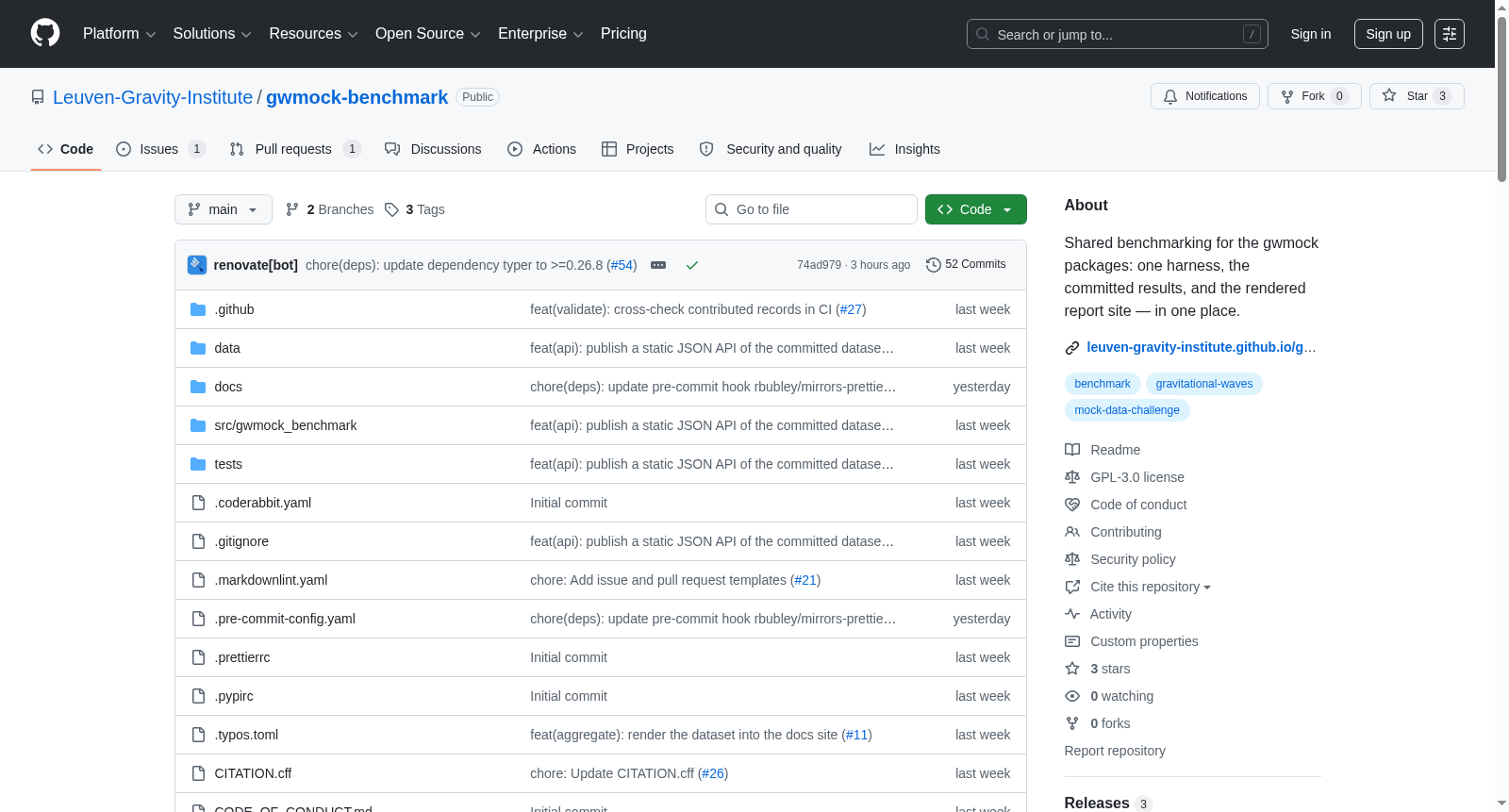This screenshot has height=812, width=1509.
Task: Fork the repository with the Fork button
Action: pyautogui.click(x=1314, y=96)
